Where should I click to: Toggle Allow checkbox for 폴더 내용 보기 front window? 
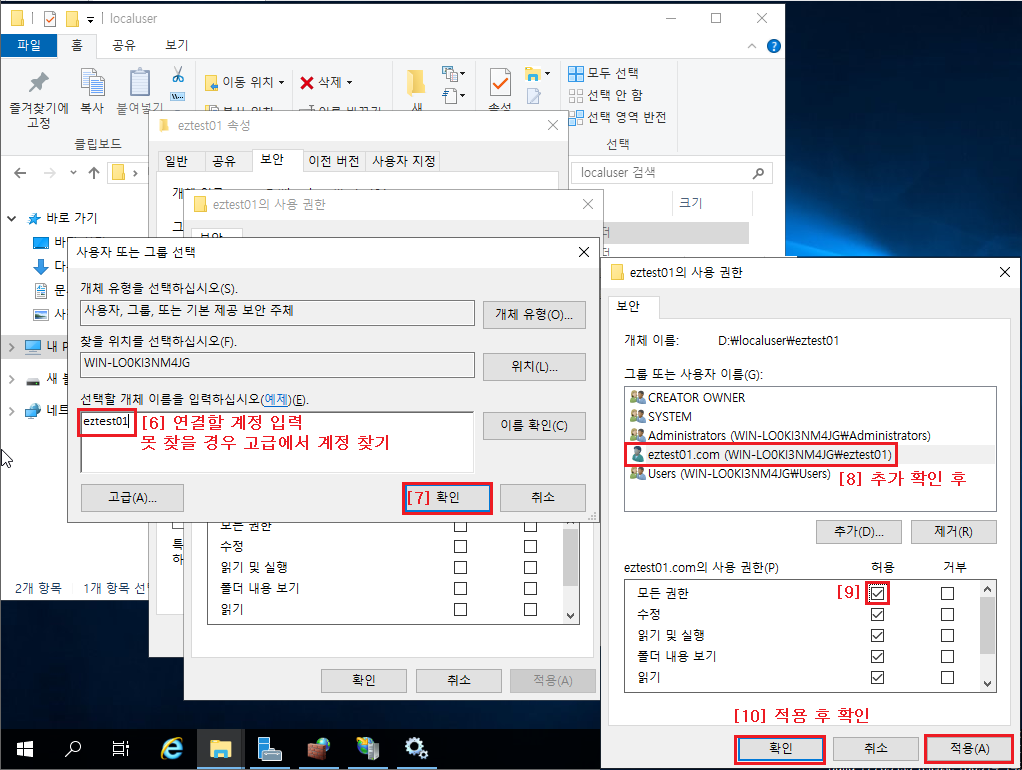tap(877, 656)
